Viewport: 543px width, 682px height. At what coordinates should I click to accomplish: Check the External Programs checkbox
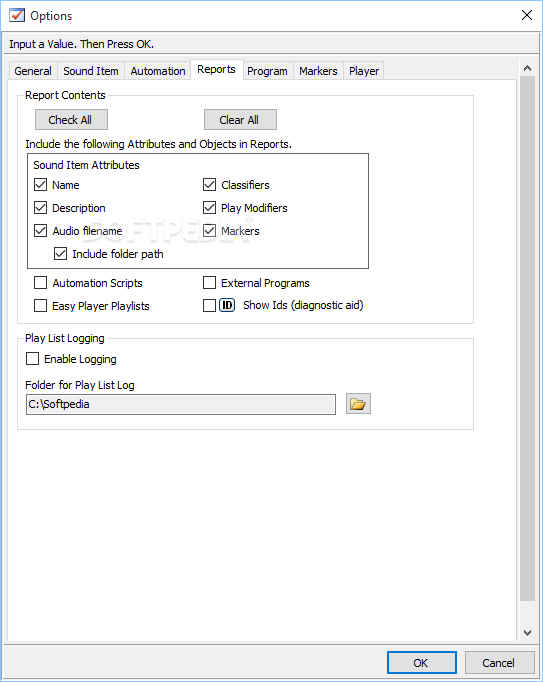click(209, 283)
